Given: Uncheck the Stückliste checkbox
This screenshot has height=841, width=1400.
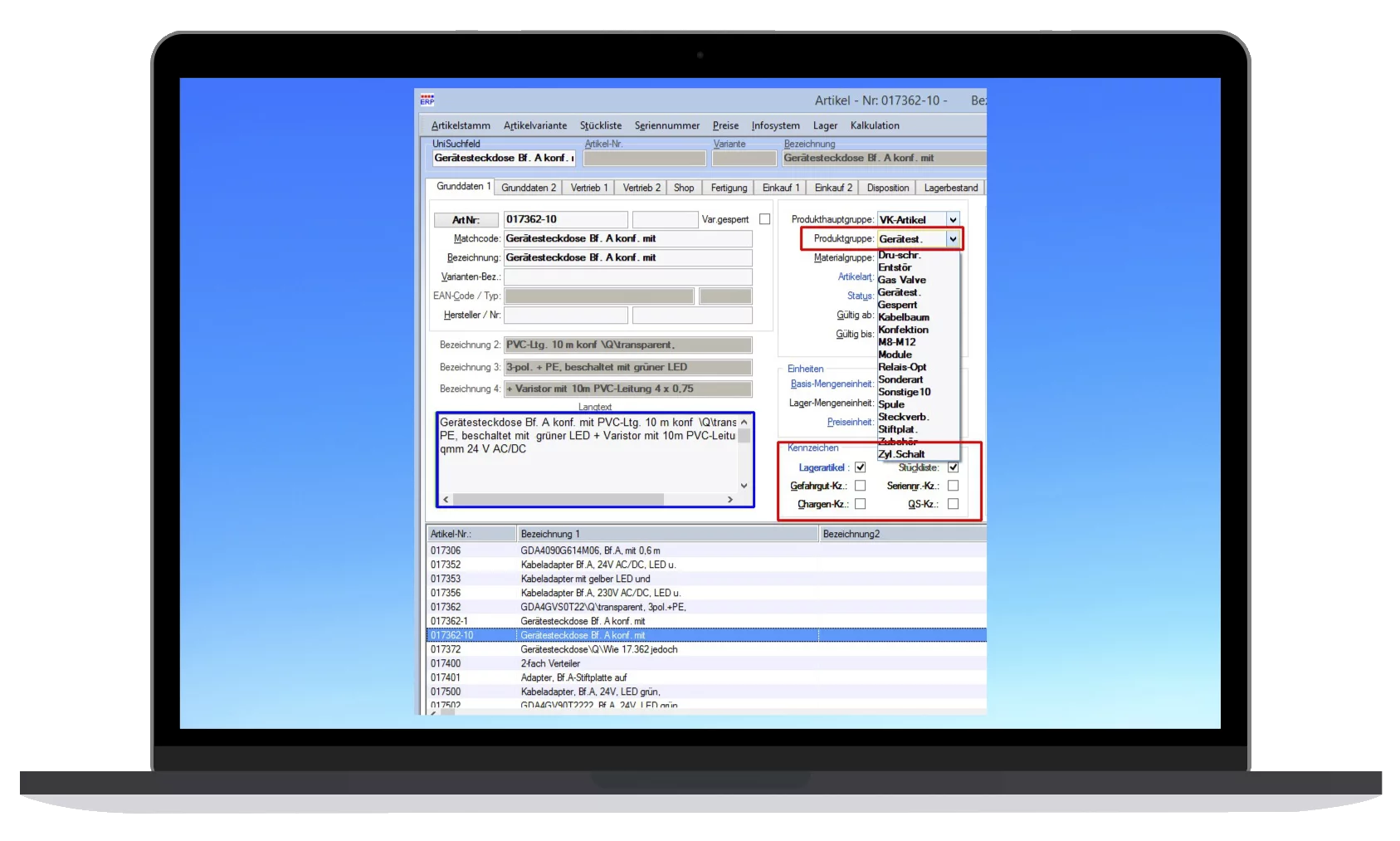Looking at the screenshot, I should click(x=953, y=467).
